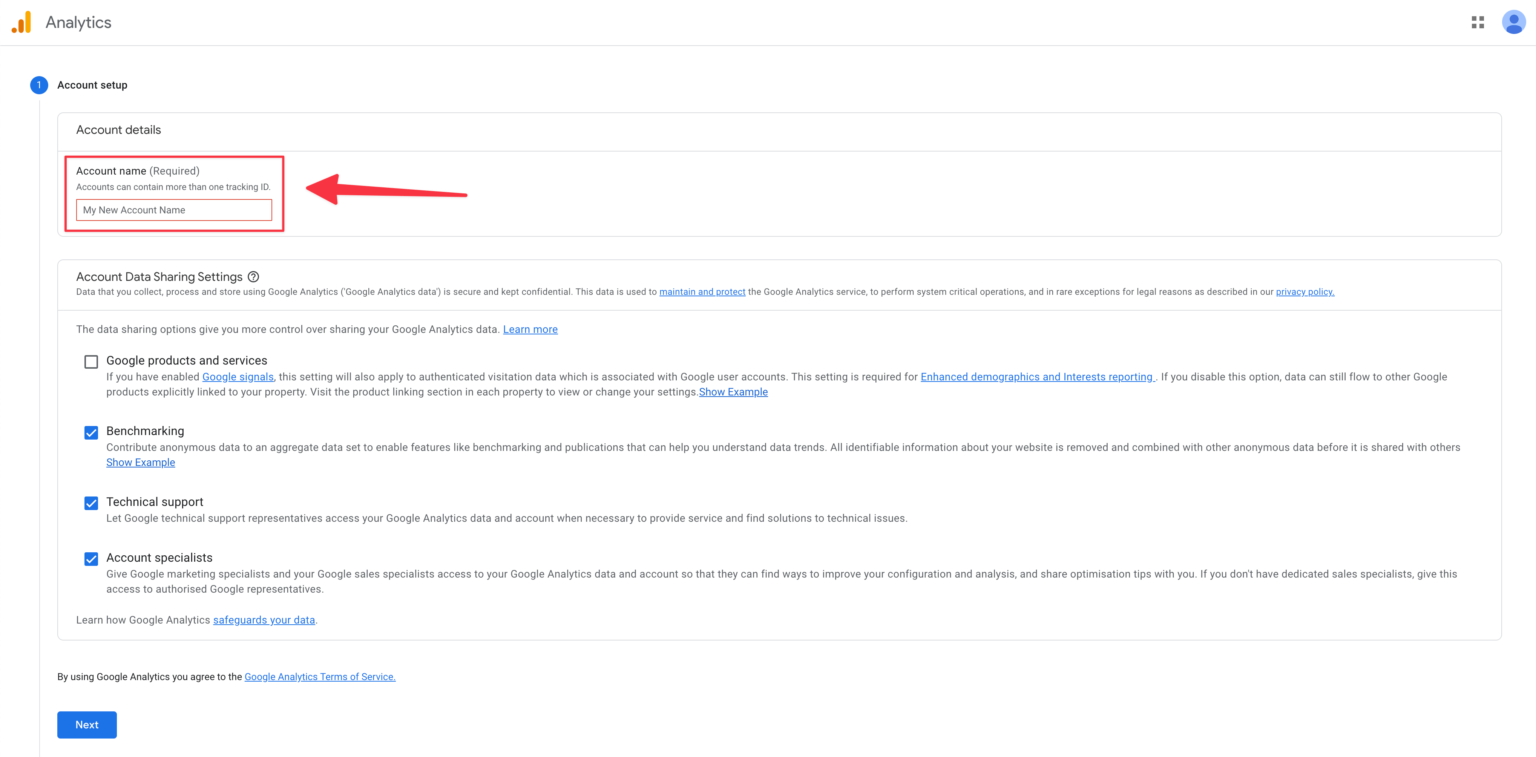Disable the Benchmarking checkbox
The height and width of the screenshot is (757, 1536).
click(x=91, y=432)
